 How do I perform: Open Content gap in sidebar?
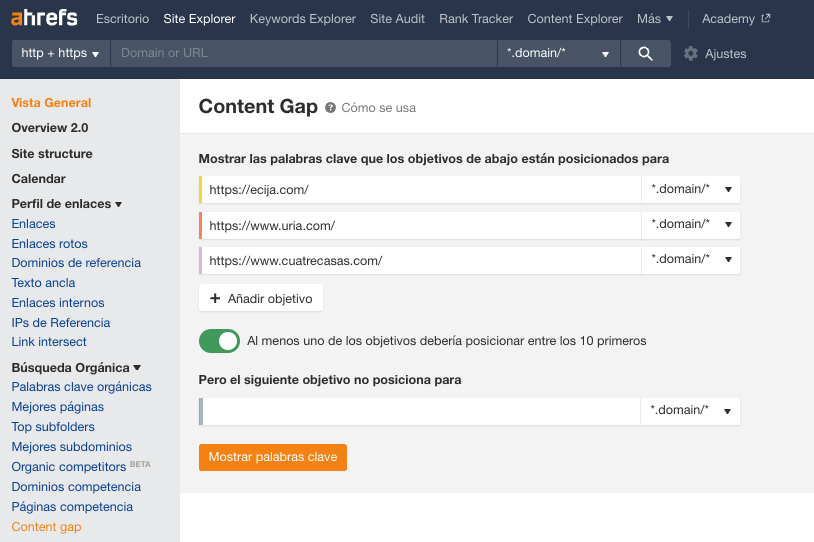click(x=46, y=527)
